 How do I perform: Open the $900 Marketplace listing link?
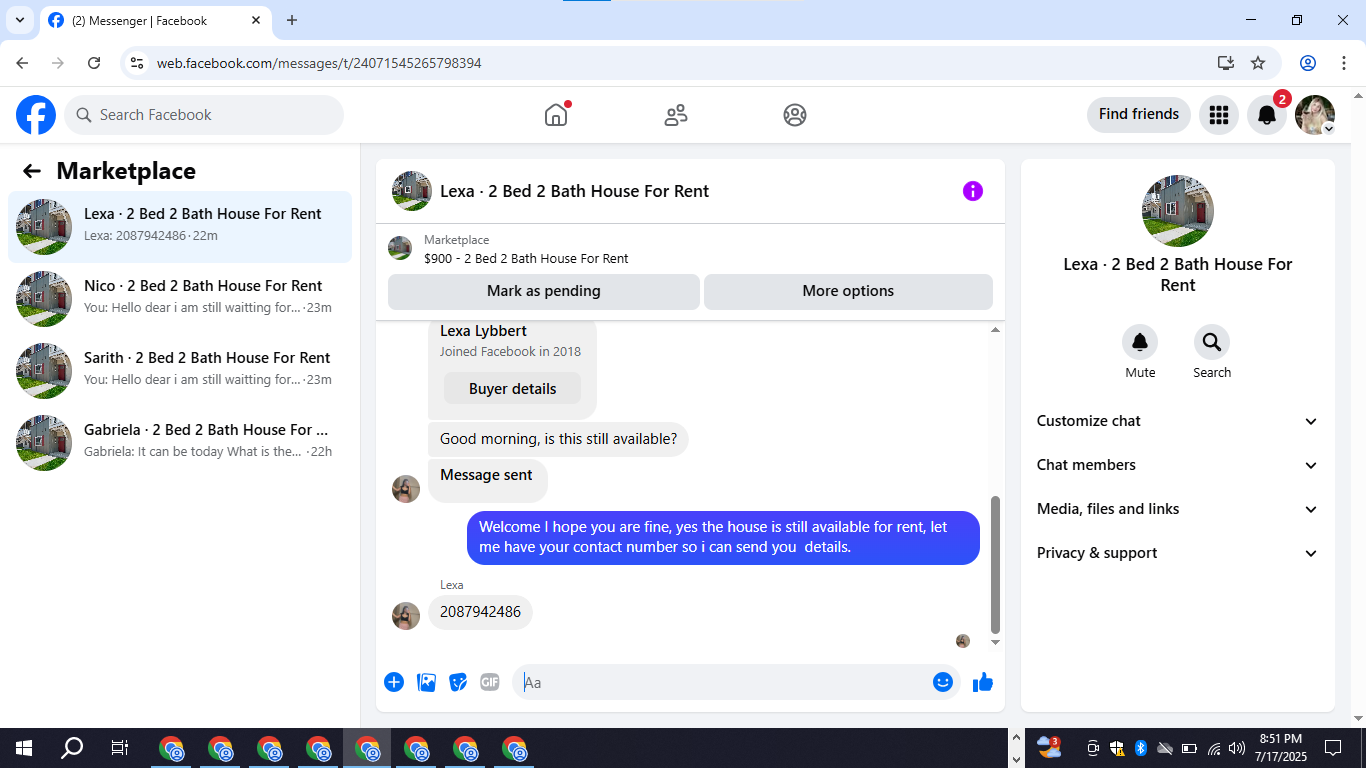526,258
